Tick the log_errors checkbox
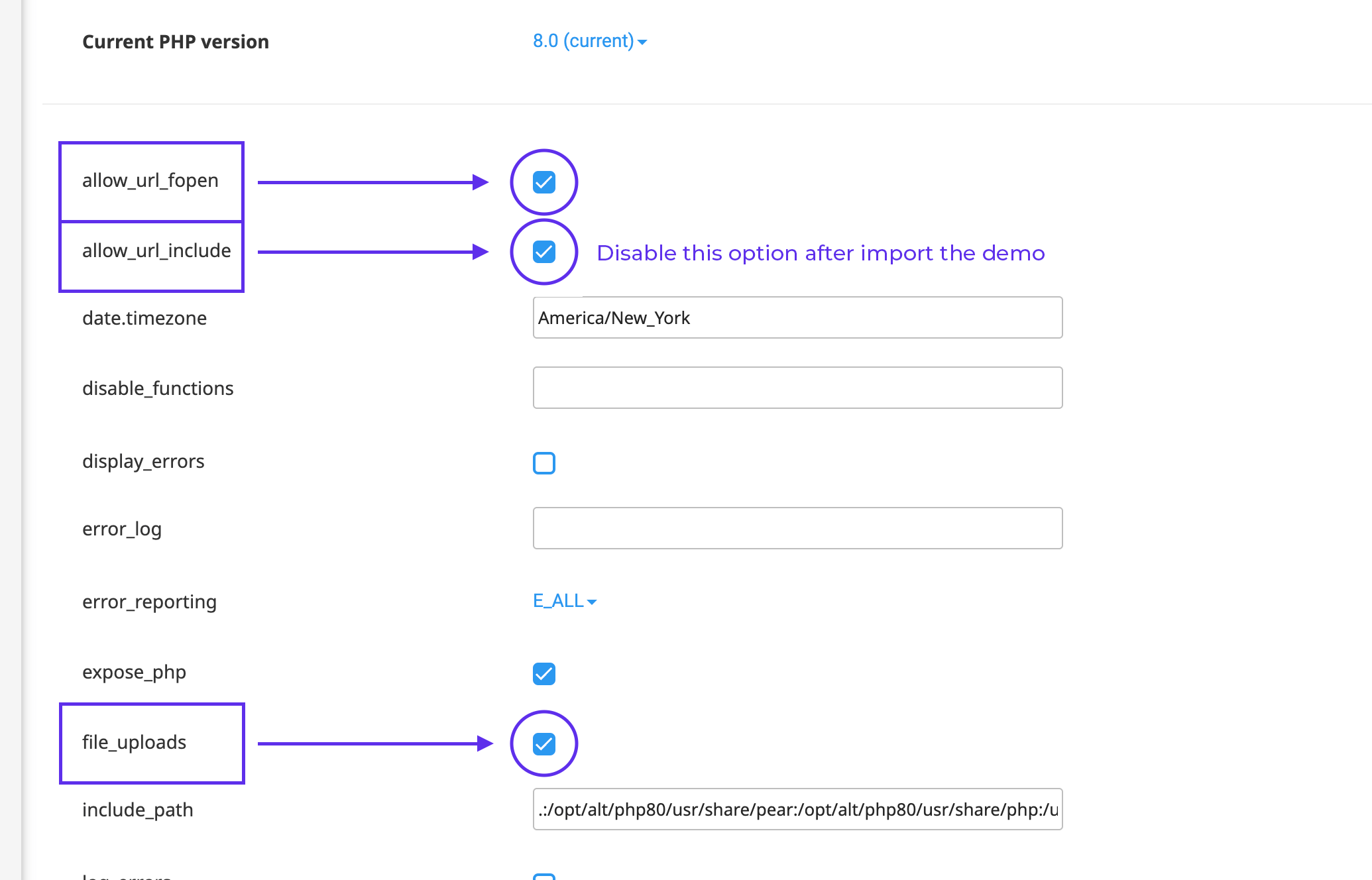Screen dimensions: 1372x880 [544, 877]
